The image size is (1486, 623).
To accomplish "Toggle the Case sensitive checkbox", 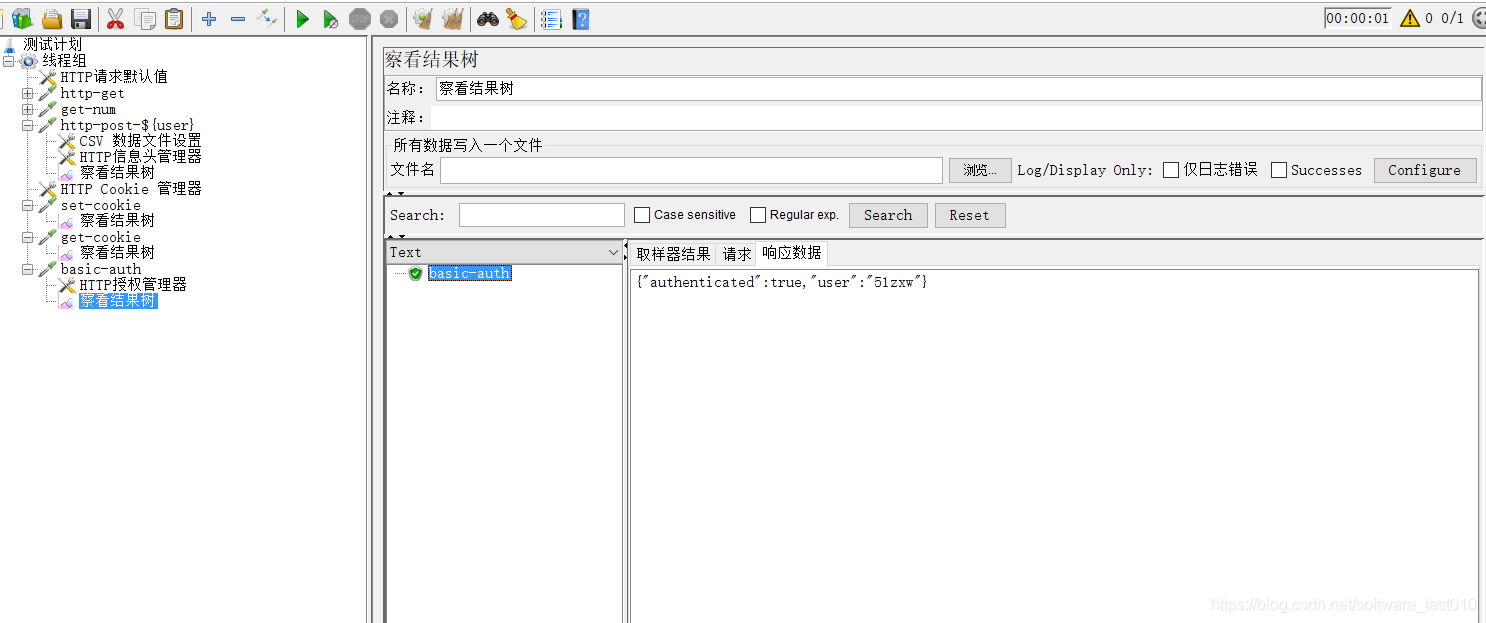I will click(x=642, y=215).
